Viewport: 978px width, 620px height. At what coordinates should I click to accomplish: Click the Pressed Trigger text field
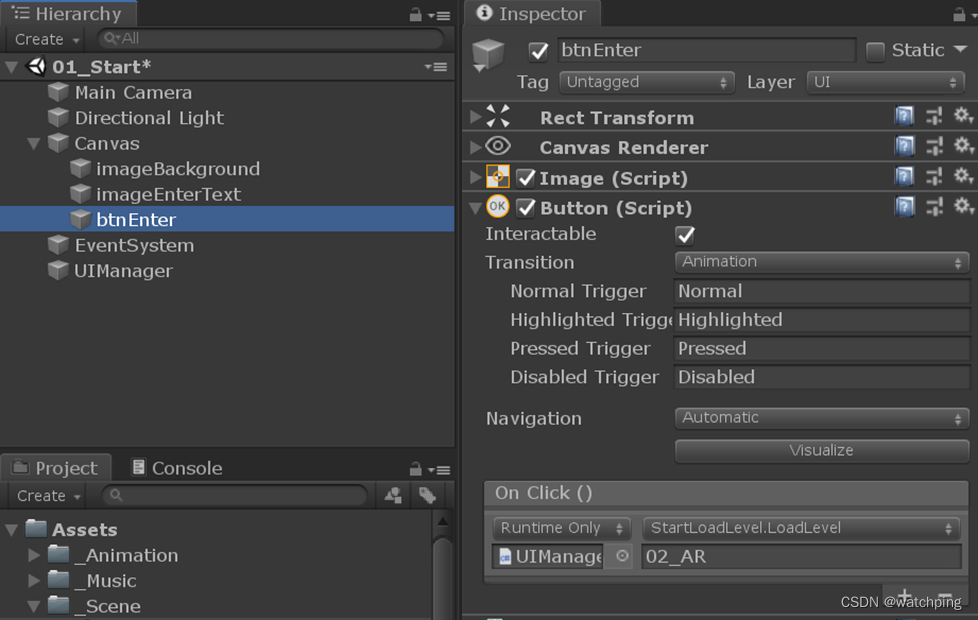coord(822,349)
